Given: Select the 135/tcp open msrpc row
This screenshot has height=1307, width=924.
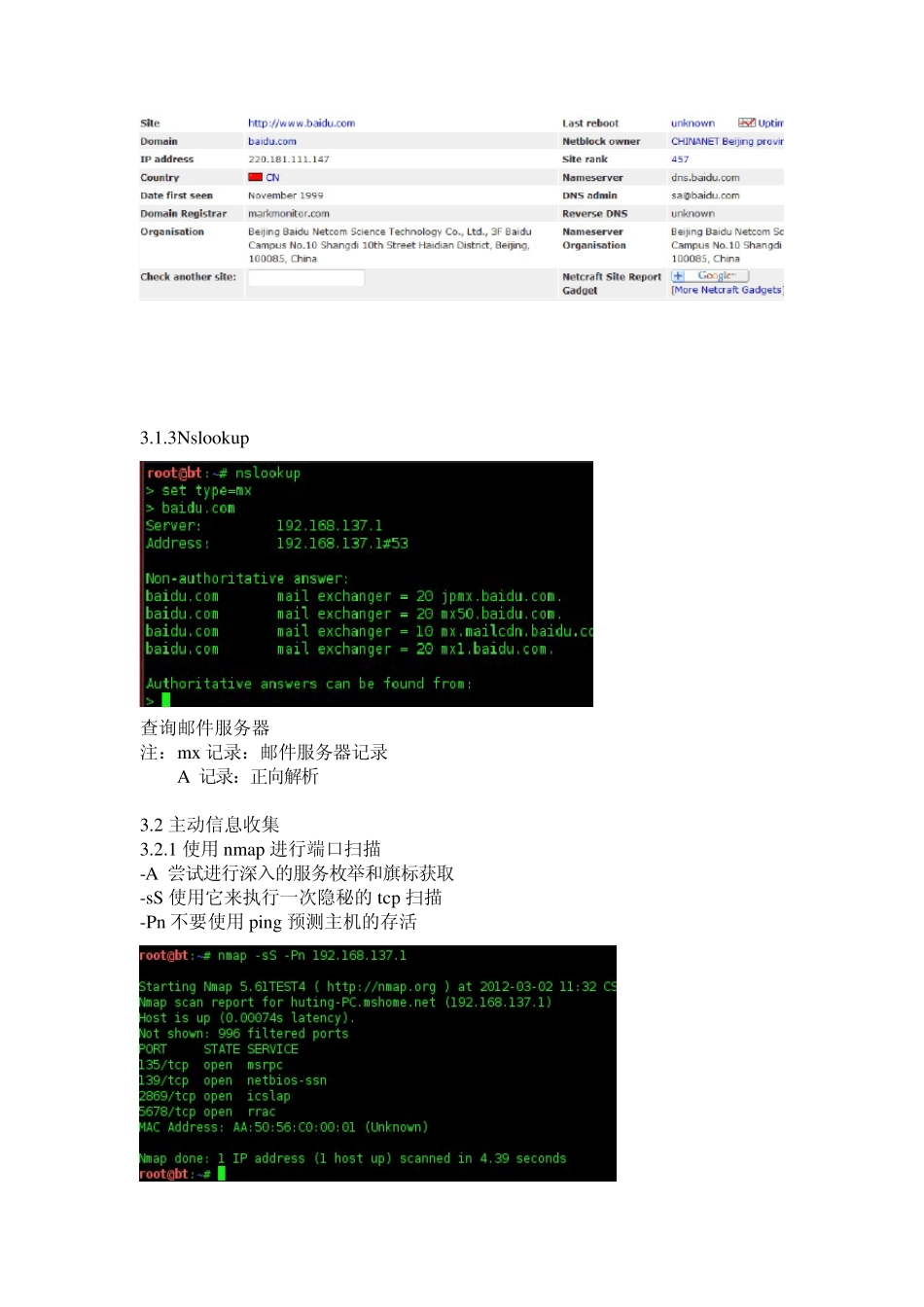Looking at the screenshot, I should tap(211, 1065).
